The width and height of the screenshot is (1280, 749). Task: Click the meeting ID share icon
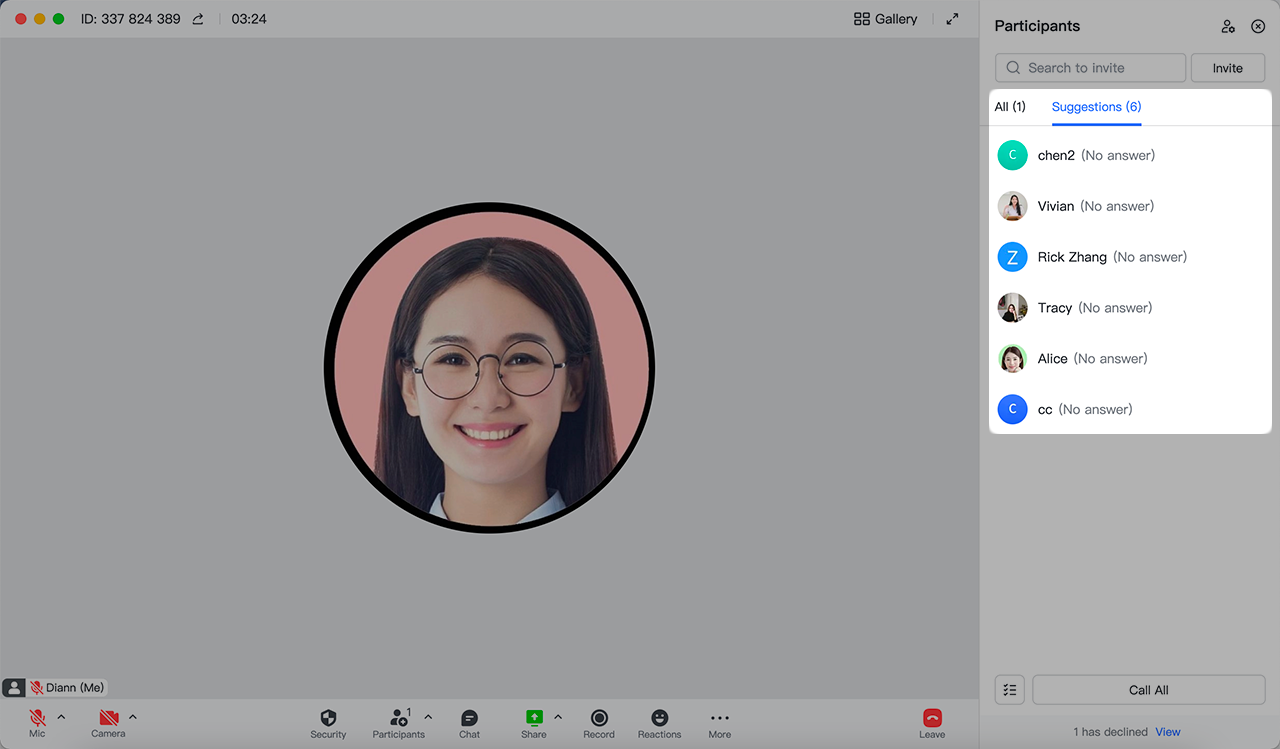click(x=197, y=18)
